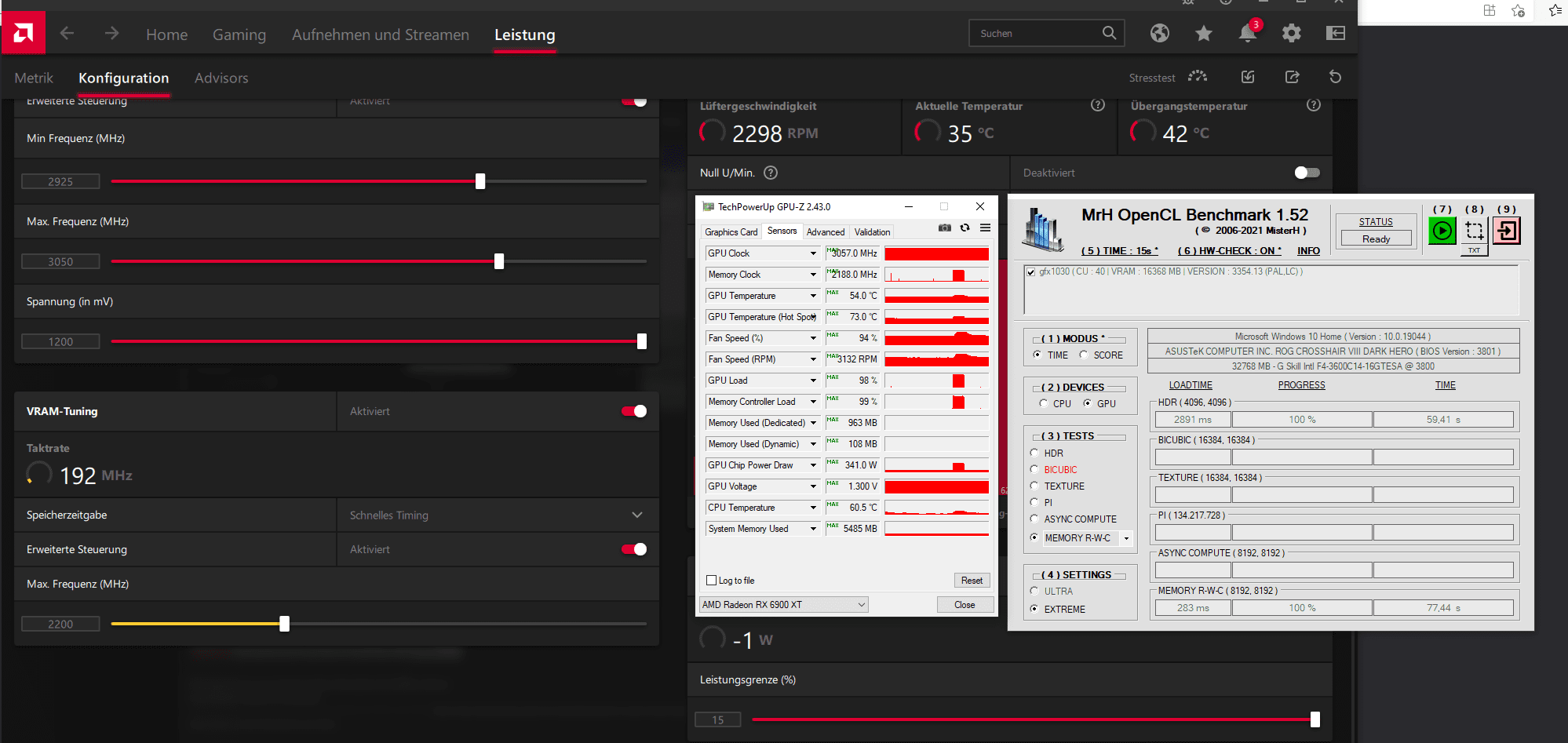Click the Max. Frequenz 3050 value field
This screenshot has width=1568, height=743.
60,261
